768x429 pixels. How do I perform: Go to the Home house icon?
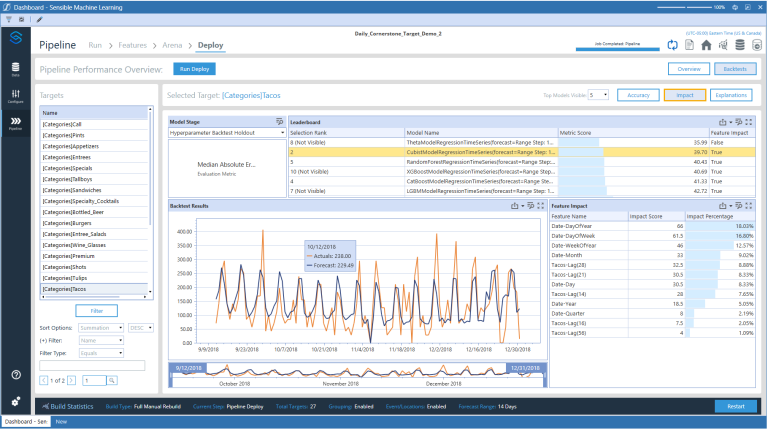coord(706,45)
